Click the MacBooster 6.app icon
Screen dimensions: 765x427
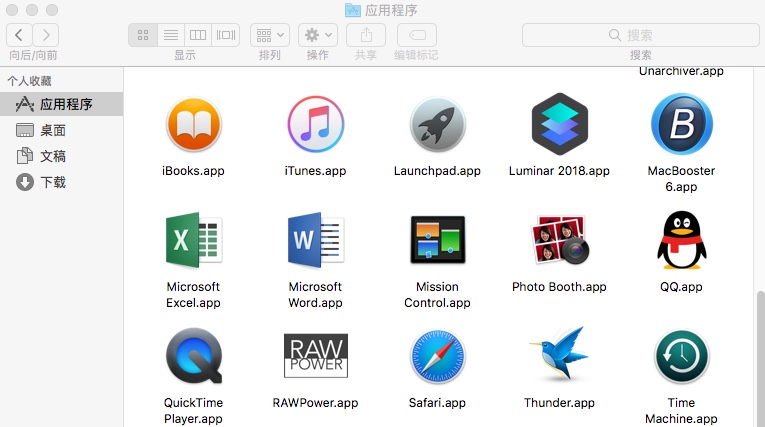point(682,124)
